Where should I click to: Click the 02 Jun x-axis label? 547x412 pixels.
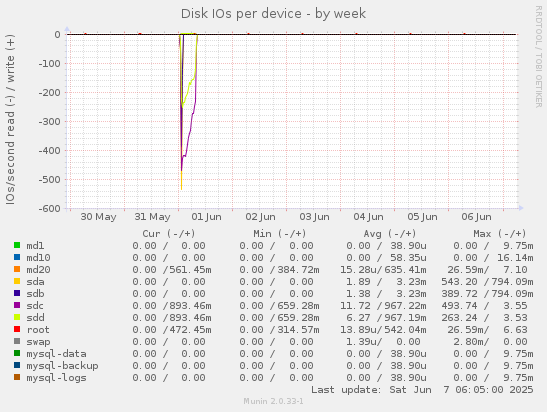pyautogui.click(x=261, y=217)
